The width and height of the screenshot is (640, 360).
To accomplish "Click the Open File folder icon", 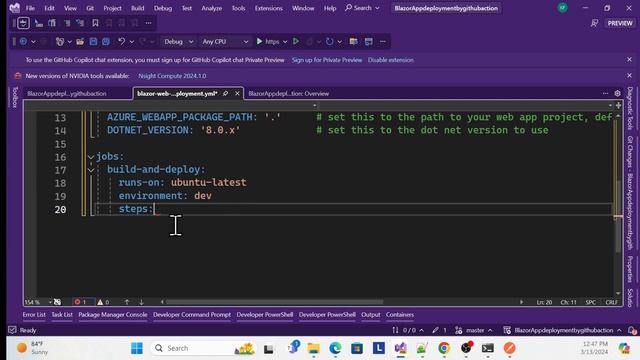I will pyautogui.click(x=80, y=41).
